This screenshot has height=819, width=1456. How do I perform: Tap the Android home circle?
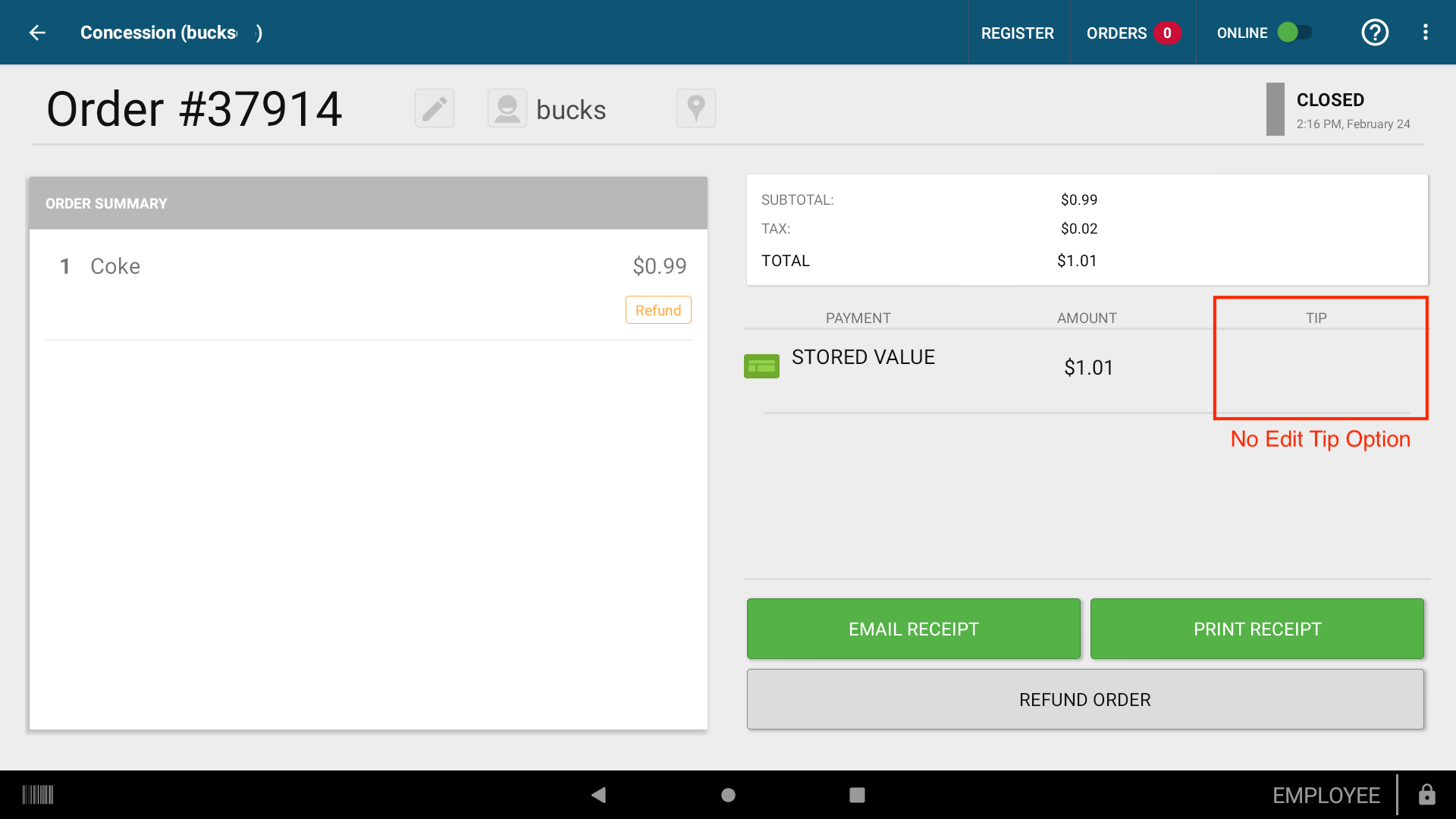click(728, 795)
